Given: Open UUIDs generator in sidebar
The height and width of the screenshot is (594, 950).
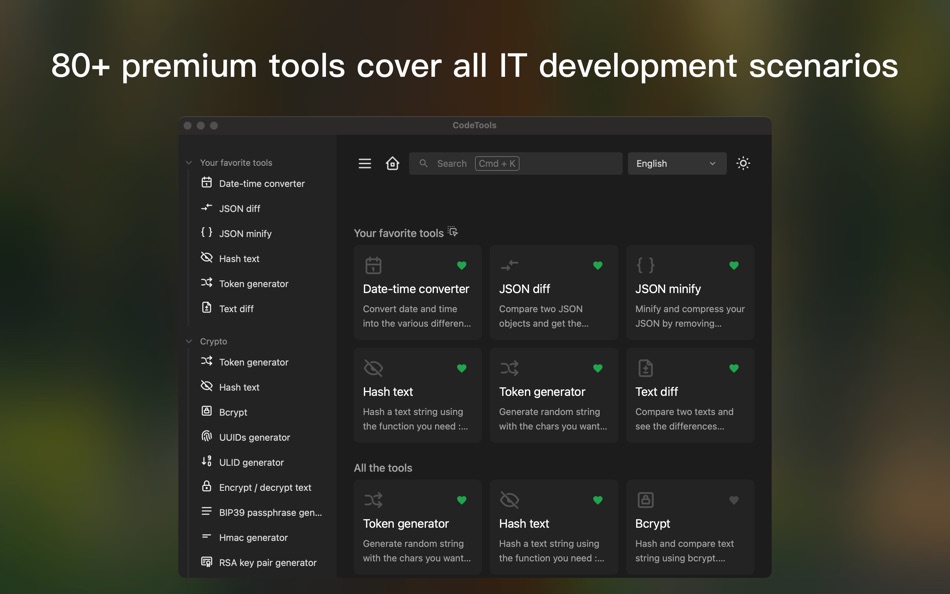Looking at the screenshot, I should [x=254, y=438].
